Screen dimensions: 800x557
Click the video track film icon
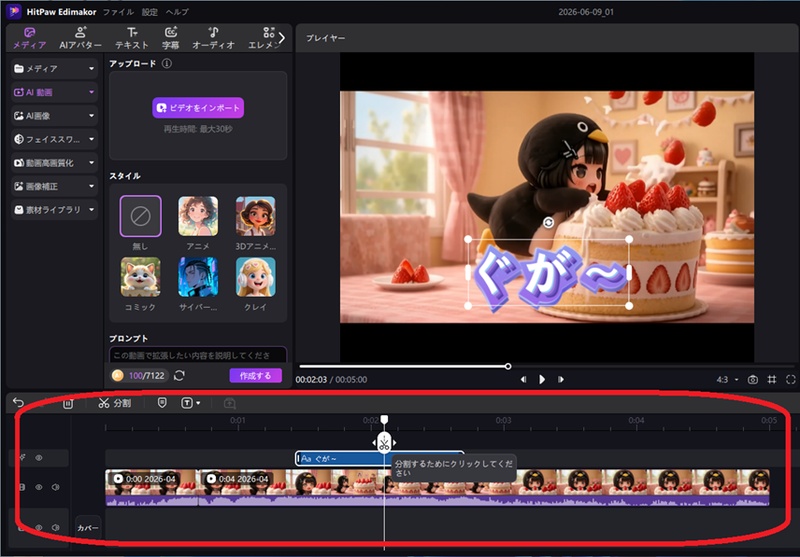(21, 487)
